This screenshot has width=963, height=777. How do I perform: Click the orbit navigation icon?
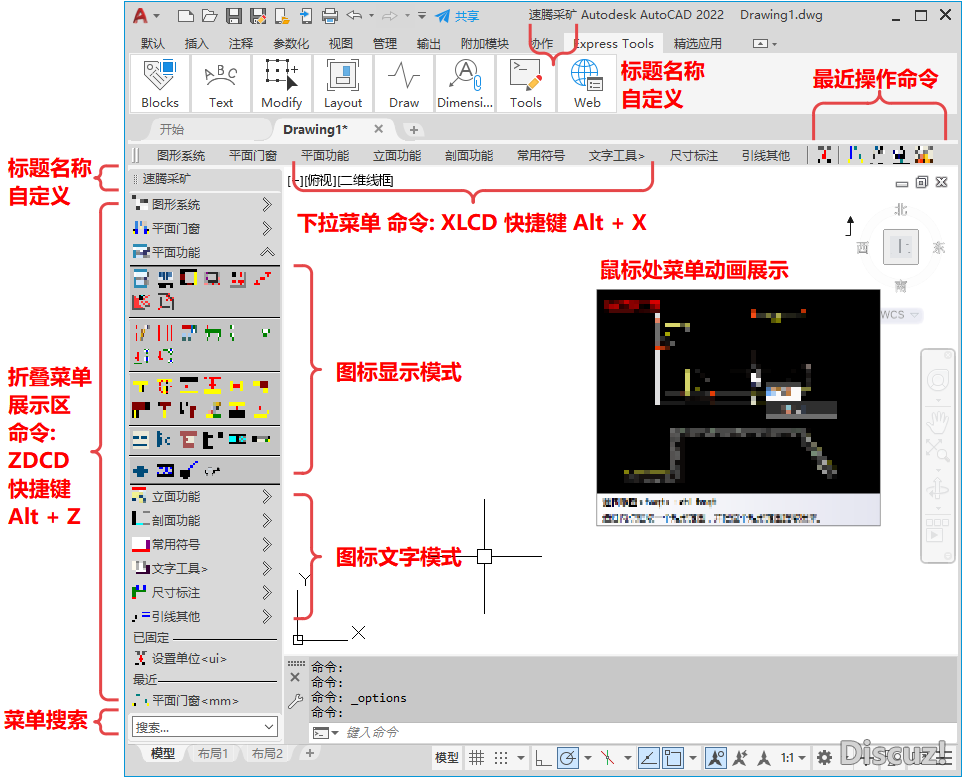(x=937, y=490)
